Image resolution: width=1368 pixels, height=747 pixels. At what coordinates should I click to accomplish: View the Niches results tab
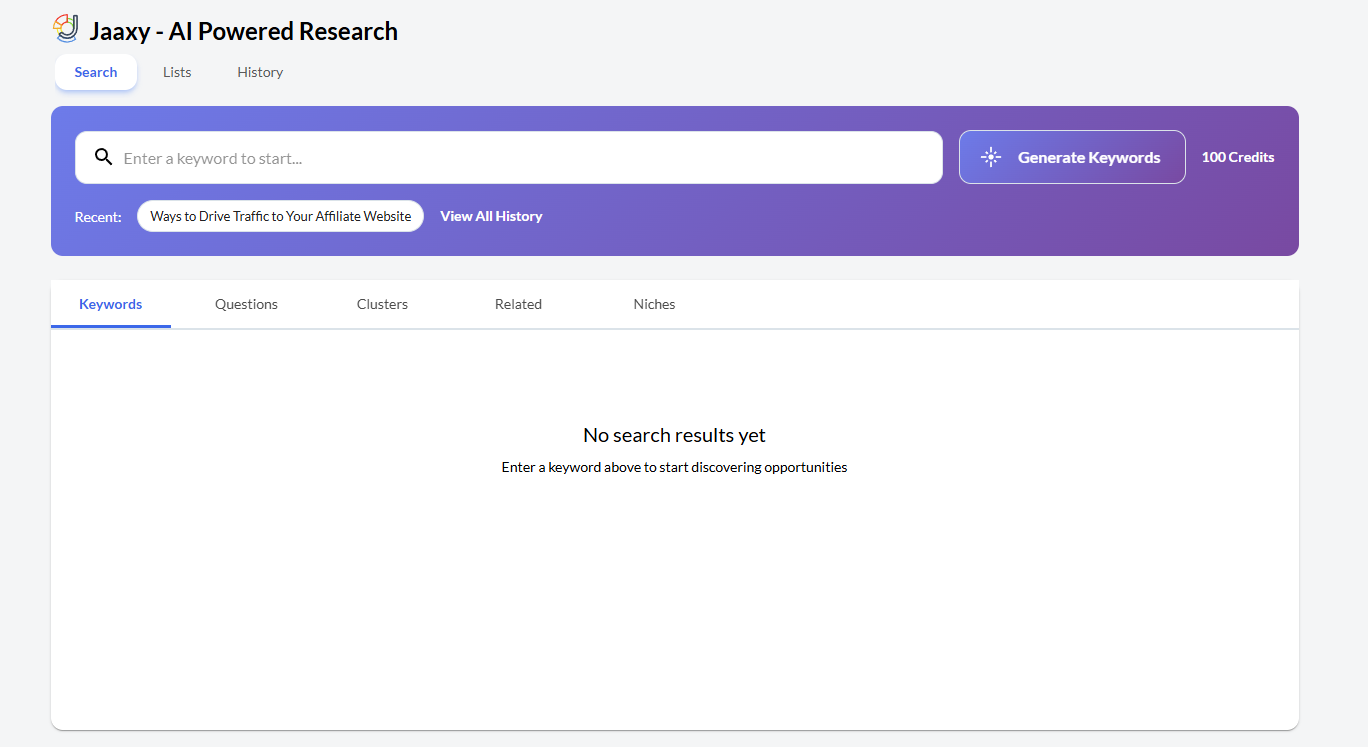coord(654,304)
